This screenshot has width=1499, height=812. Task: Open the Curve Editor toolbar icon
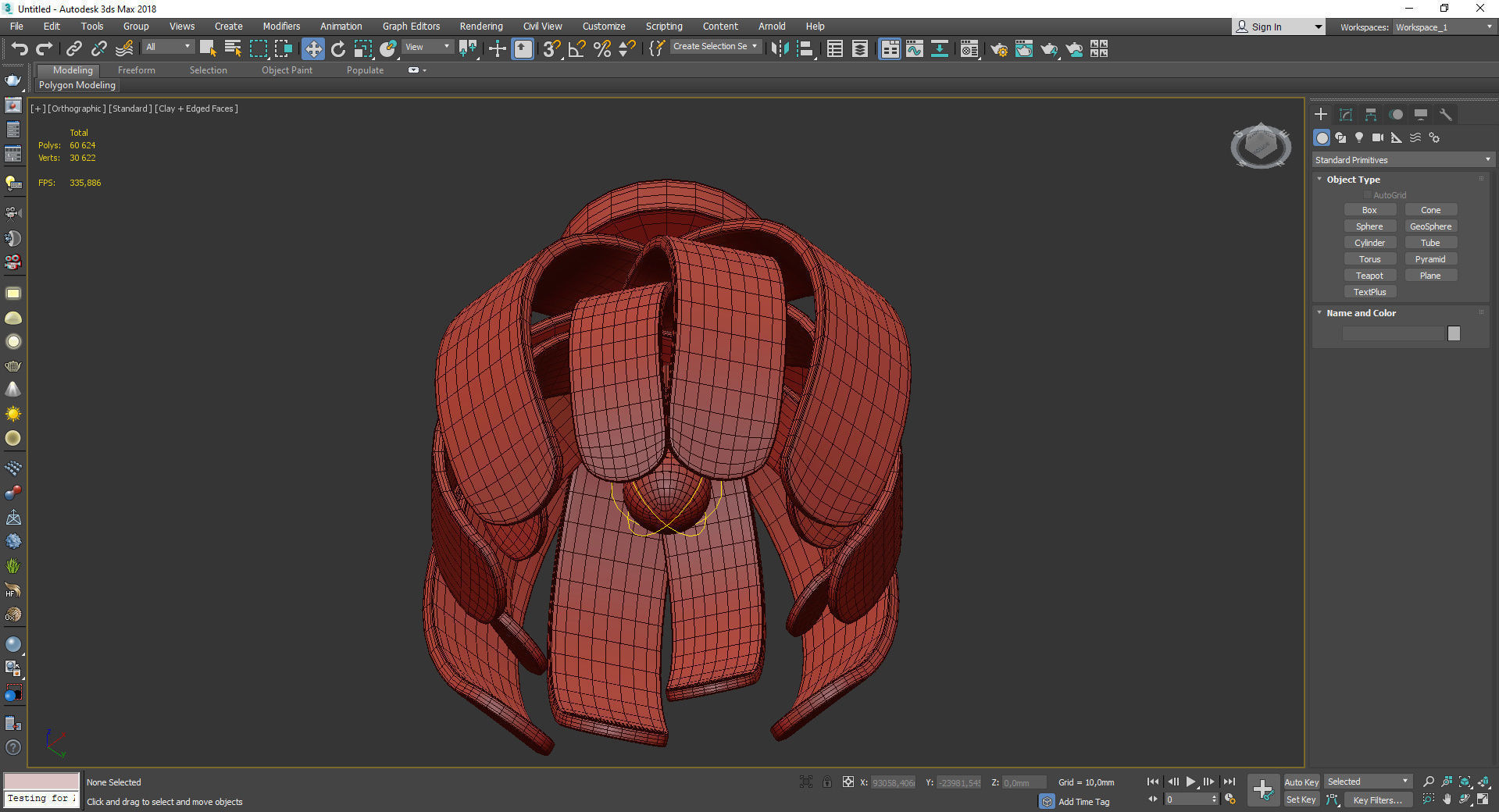pyautogui.click(x=914, y=49)
